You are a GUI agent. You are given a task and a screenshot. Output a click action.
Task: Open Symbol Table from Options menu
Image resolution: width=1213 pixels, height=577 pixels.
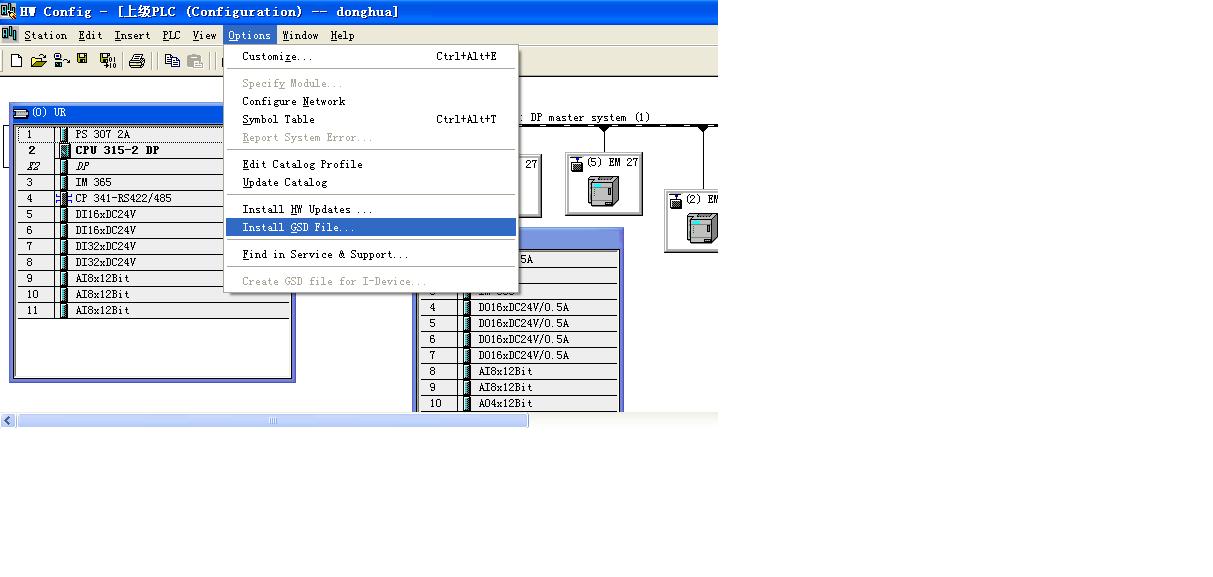(x=371, y=119)
